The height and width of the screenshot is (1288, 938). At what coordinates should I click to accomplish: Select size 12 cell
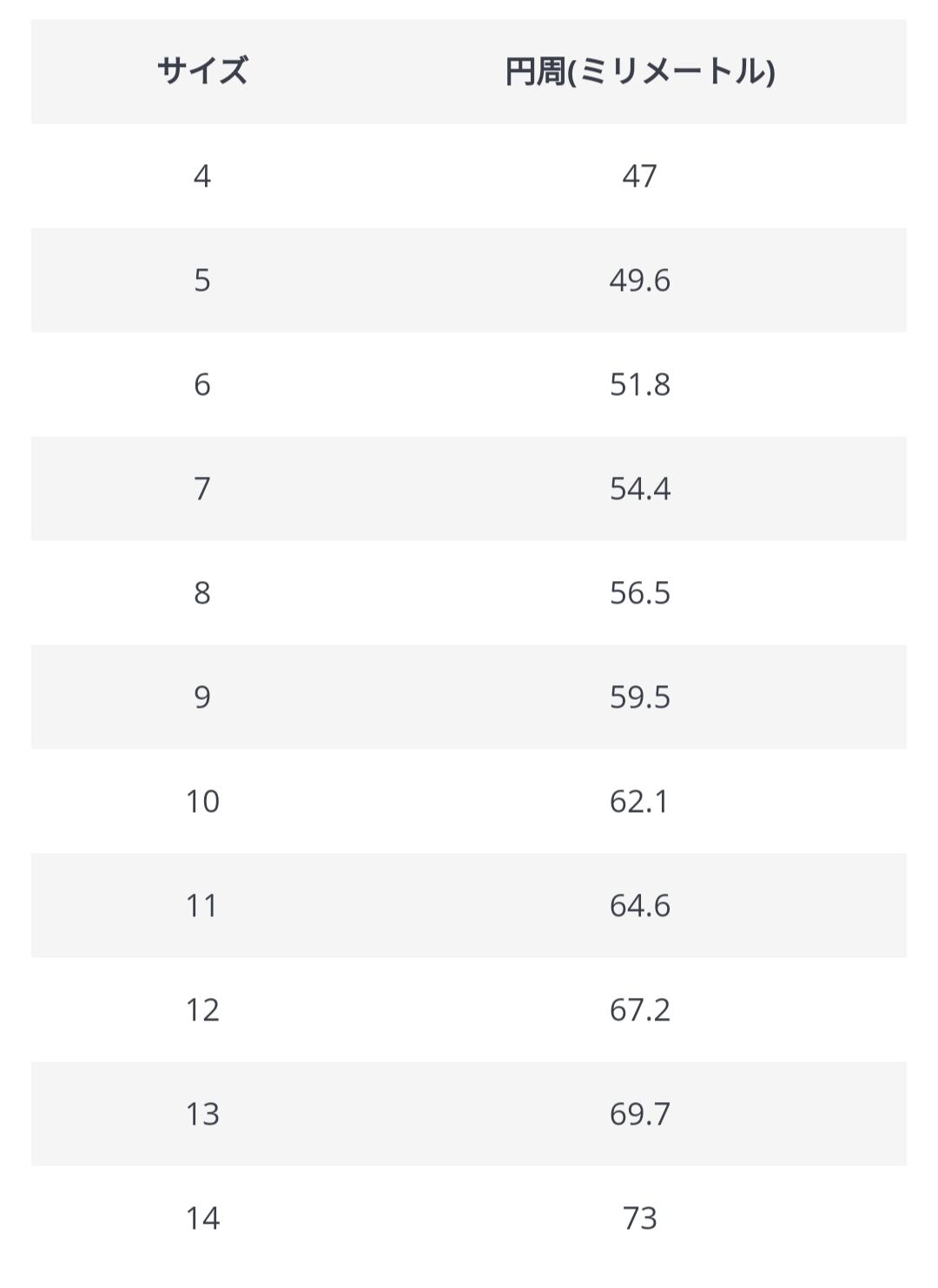pos(202,1010)
